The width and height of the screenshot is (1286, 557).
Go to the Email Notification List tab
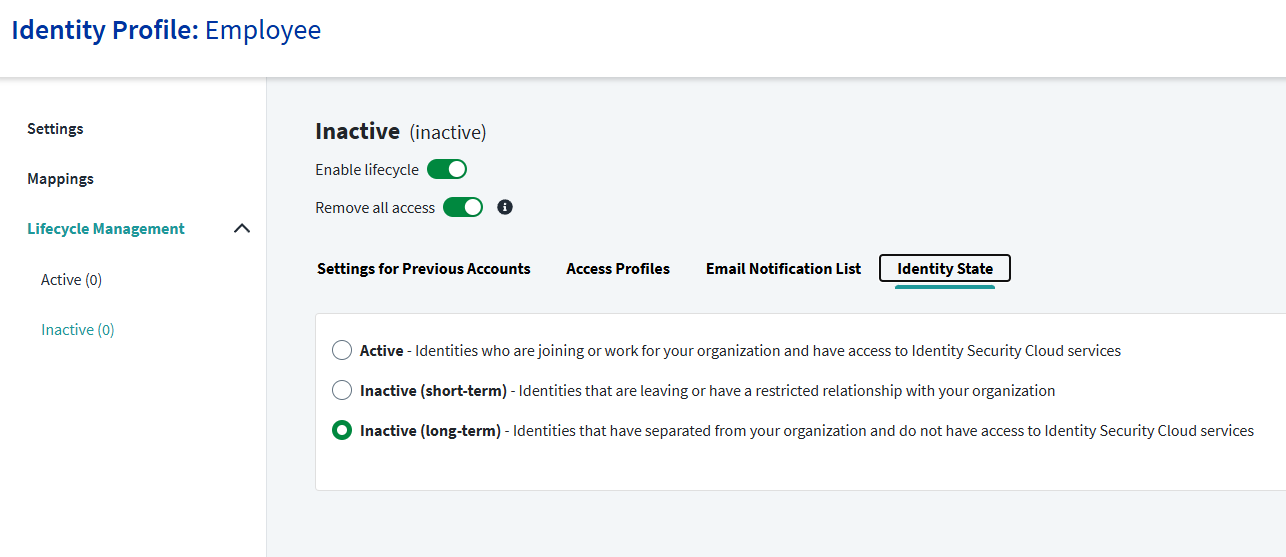(x=783, y=268)
